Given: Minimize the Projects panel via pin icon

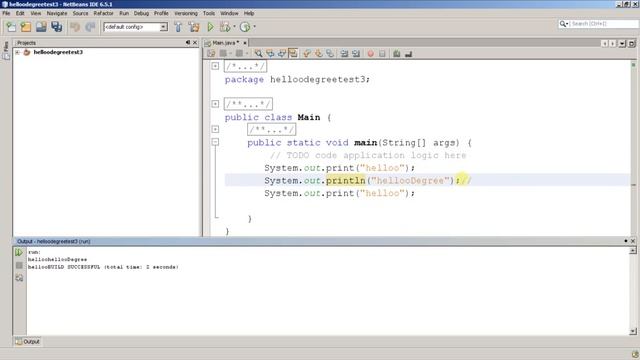Looking at the screenshot, I should (x=188, y=42).
